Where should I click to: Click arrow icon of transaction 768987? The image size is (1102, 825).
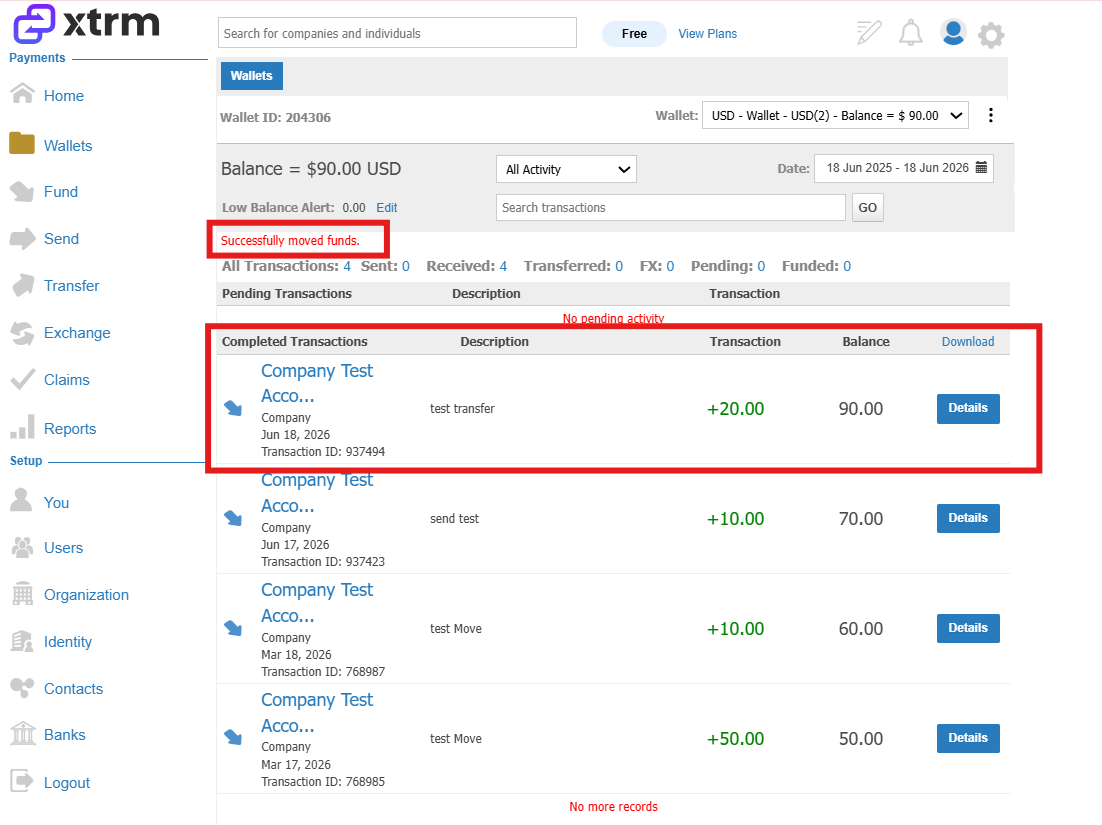click(233, 628)
